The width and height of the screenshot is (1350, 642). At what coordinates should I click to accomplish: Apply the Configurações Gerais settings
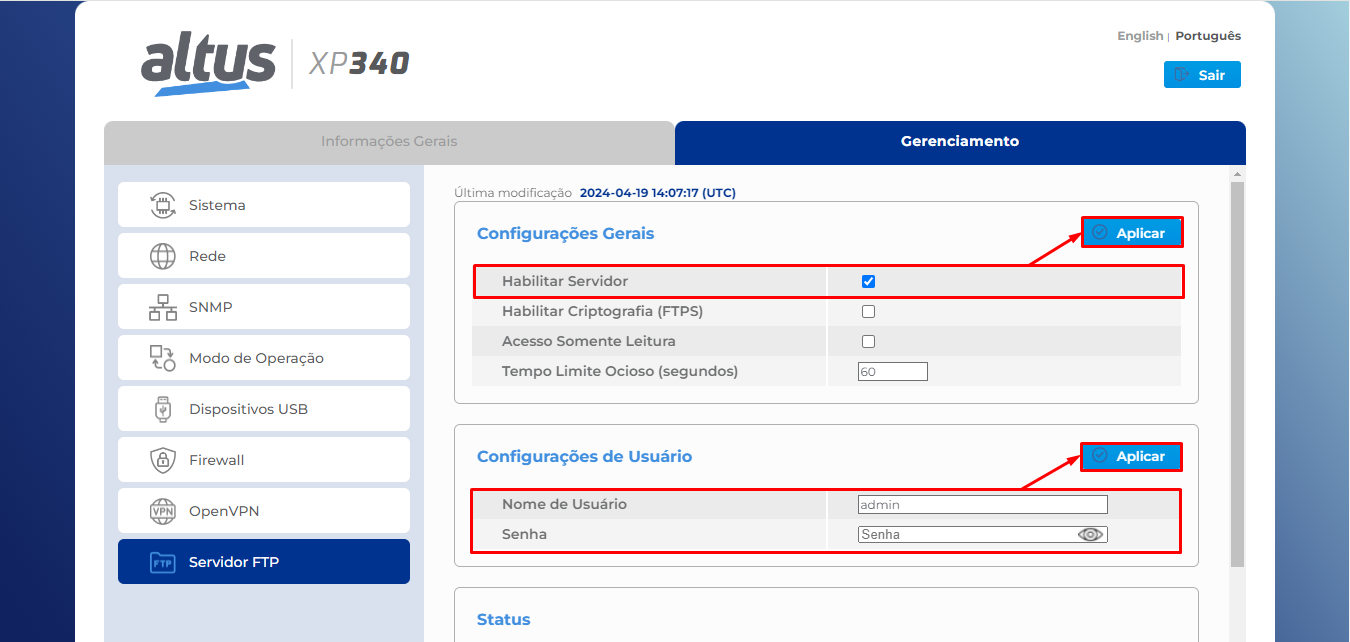pos(1131,233)
